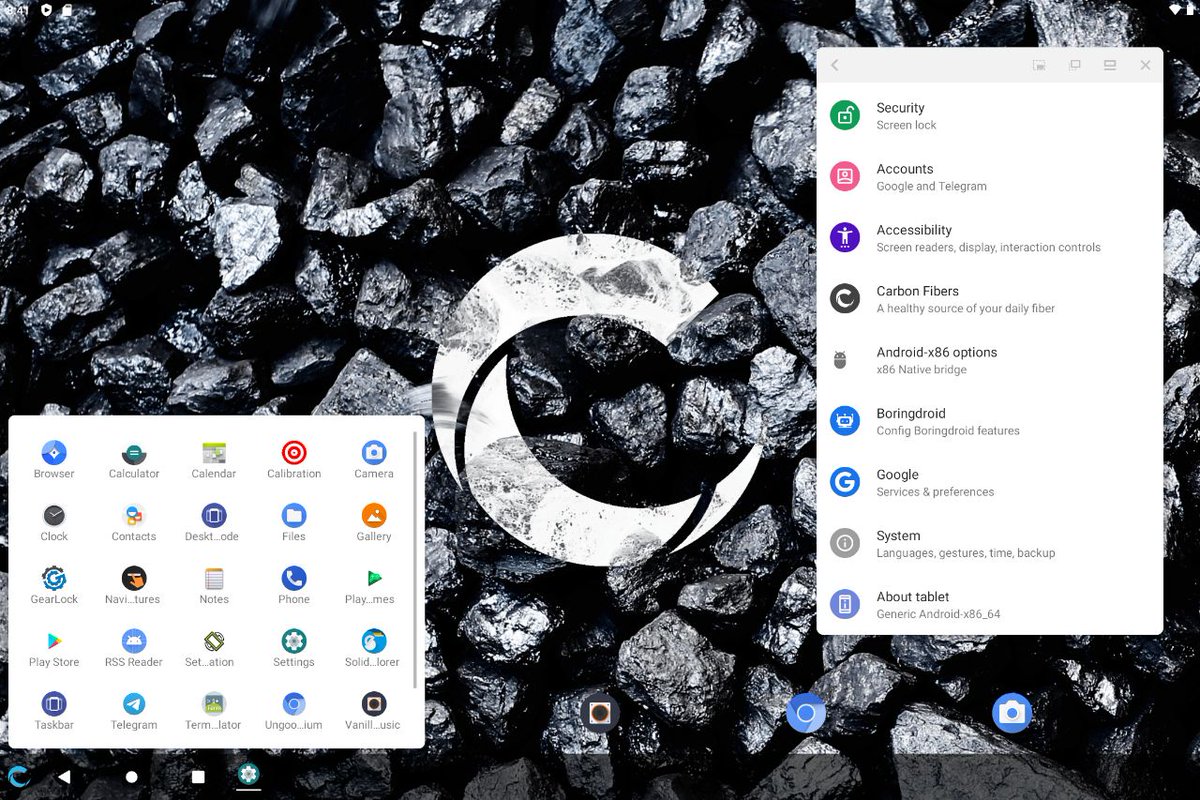This screenshot has height=800, width=1200.
Task: Open the Calendar app
Action: click(x=214, y=460)
